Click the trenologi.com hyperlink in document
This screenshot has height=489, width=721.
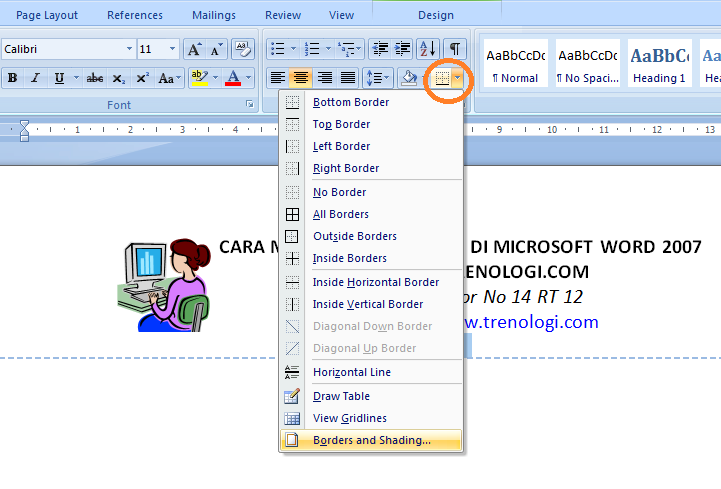(531, 322)
